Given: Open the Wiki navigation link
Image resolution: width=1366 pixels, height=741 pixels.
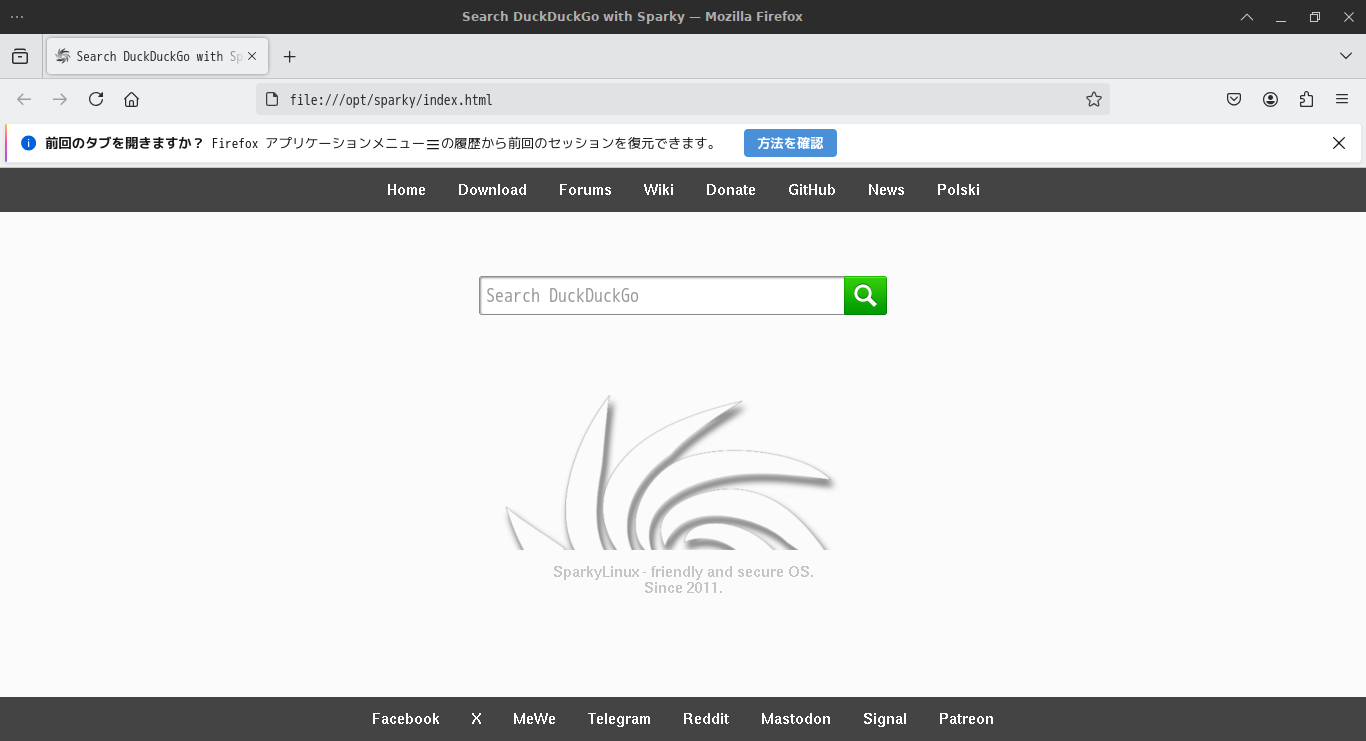Looking at the screenshot, I should pos(659,190).
